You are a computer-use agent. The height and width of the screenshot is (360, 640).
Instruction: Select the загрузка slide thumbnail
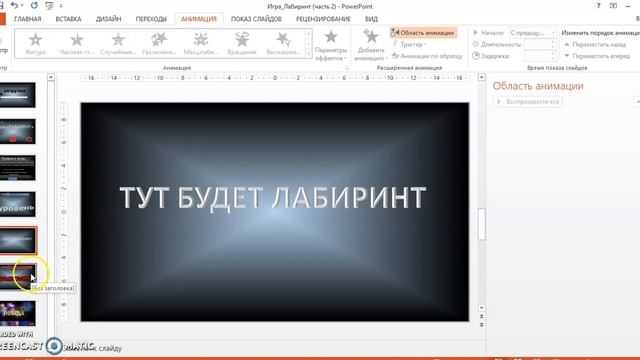17,95
